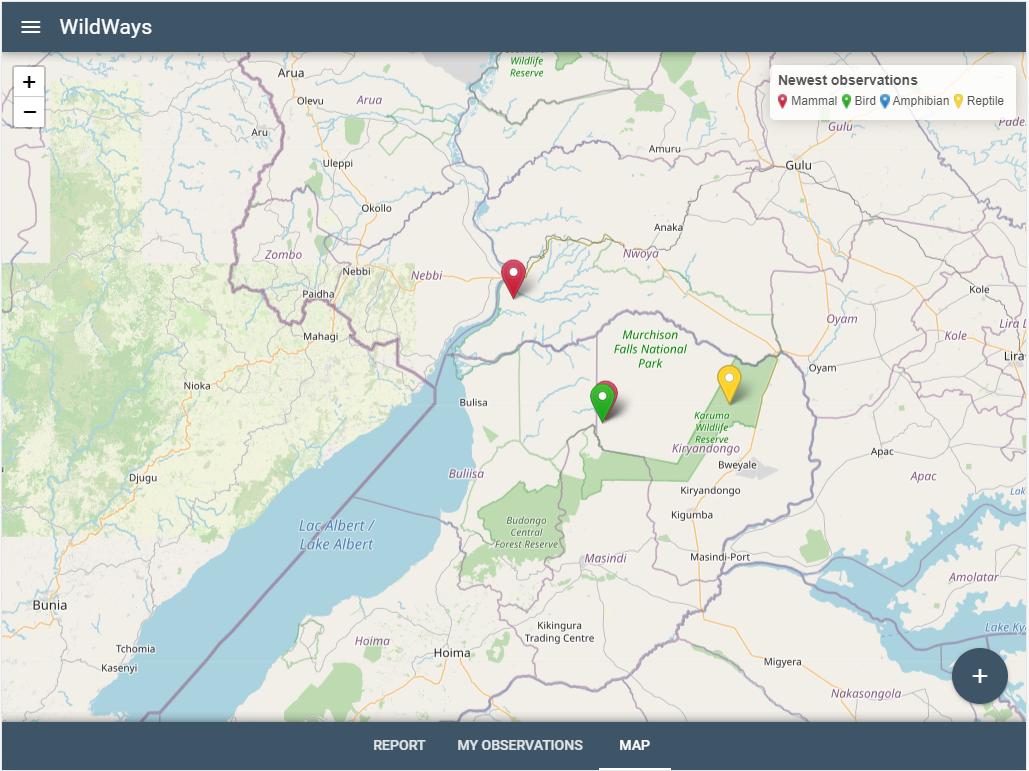
Task: Click the red Mammal legend pin
Action: click(783, 101)
